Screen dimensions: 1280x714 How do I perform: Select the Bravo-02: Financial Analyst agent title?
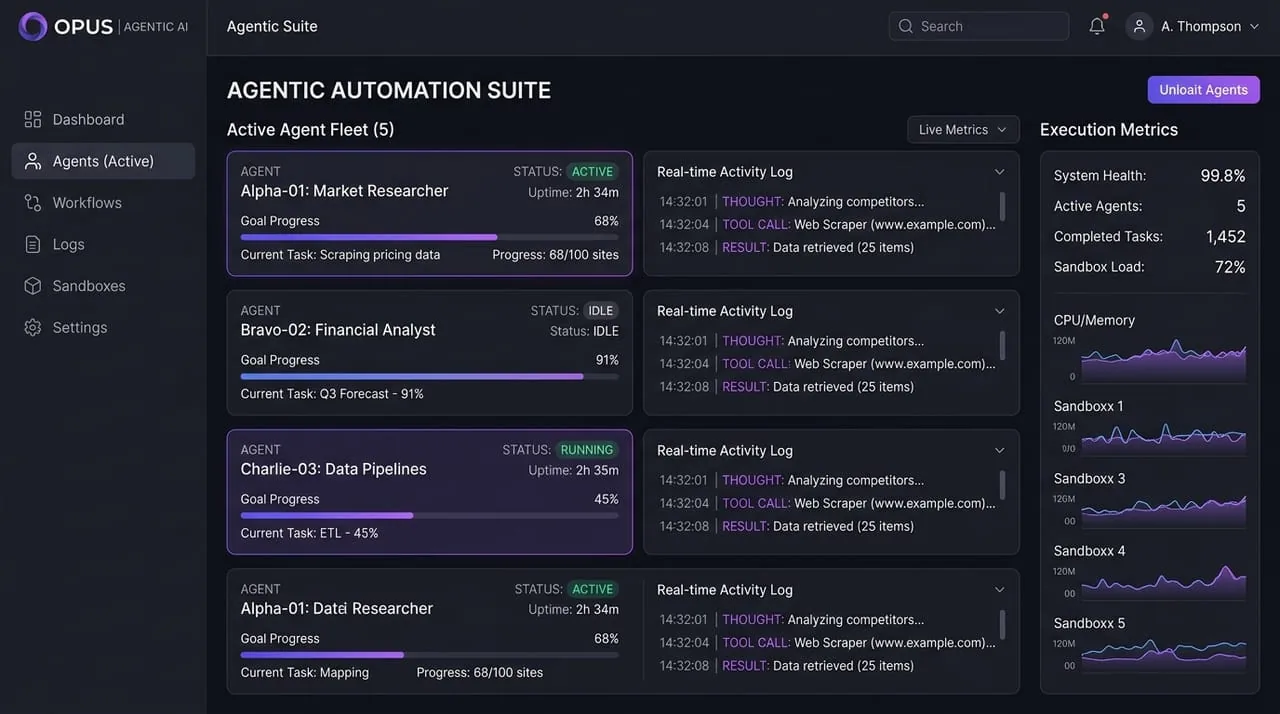point(338,330)
